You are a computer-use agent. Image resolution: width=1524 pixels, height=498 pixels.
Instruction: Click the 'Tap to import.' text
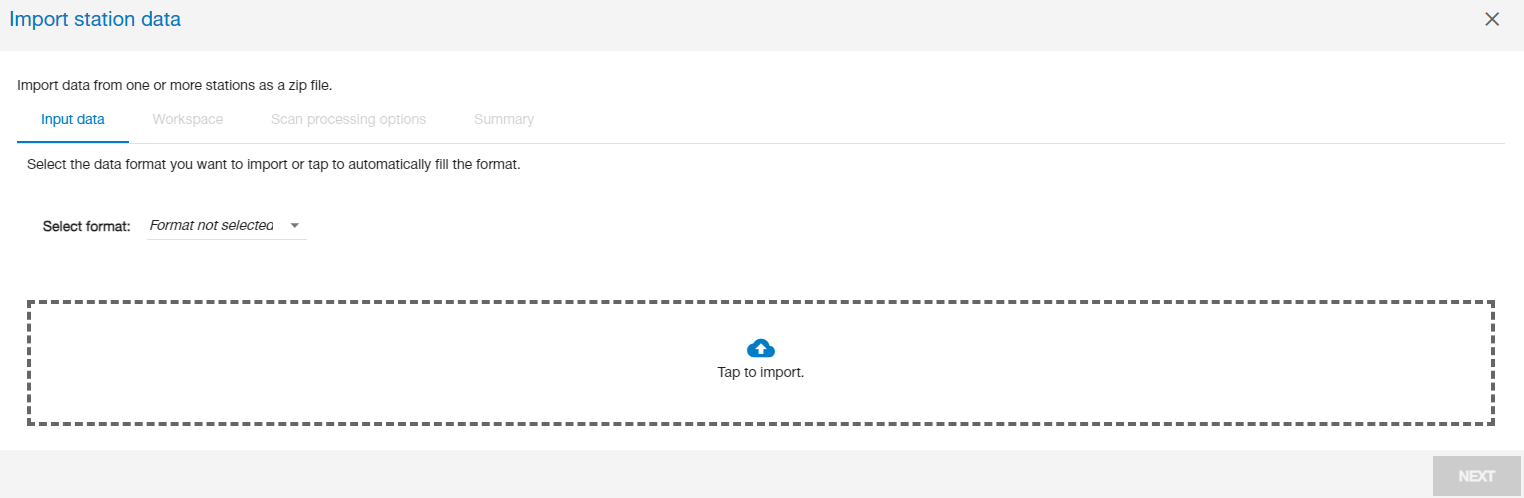tap(761, 372)
